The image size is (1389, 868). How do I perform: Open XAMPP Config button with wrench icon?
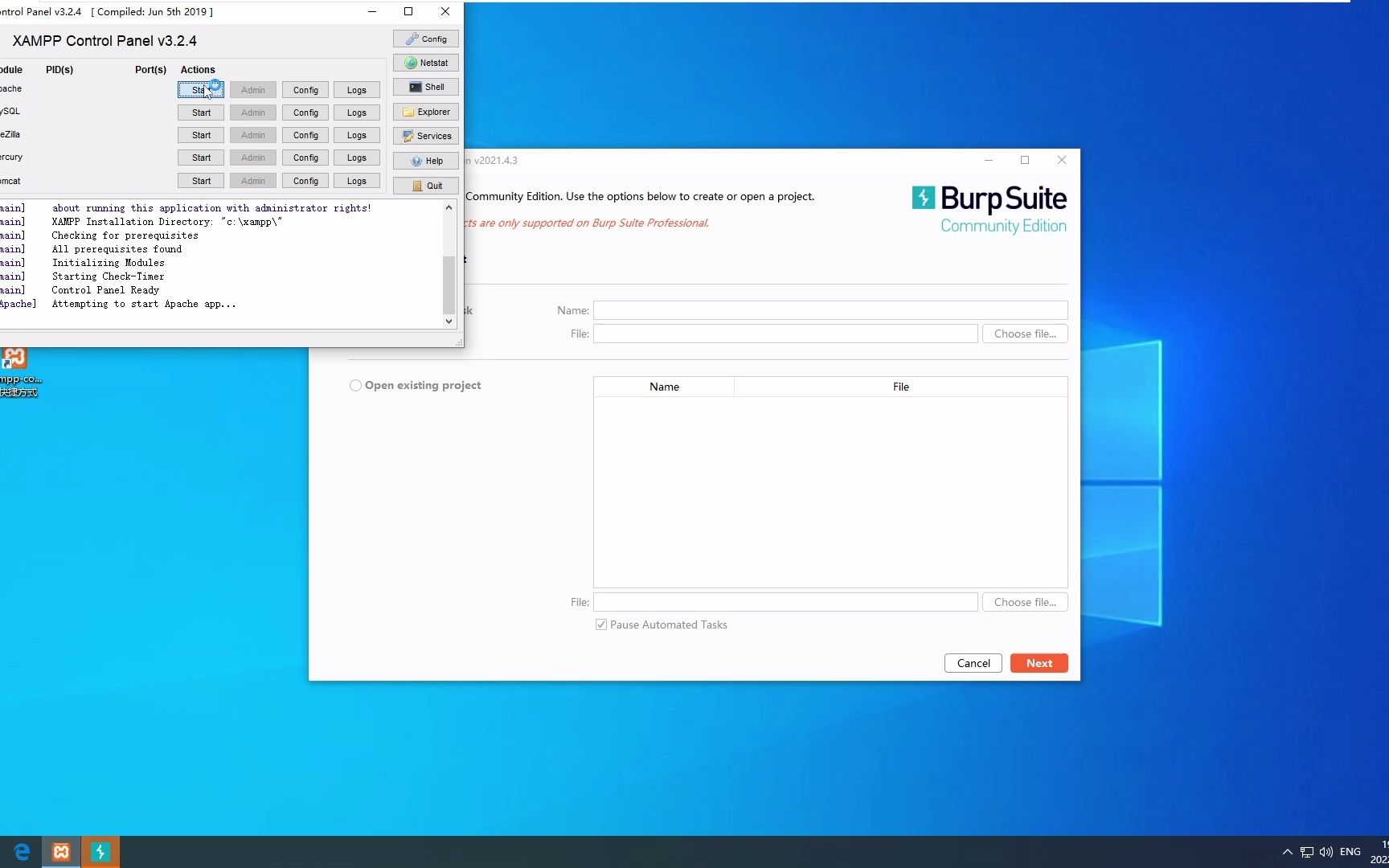(425, 39)
